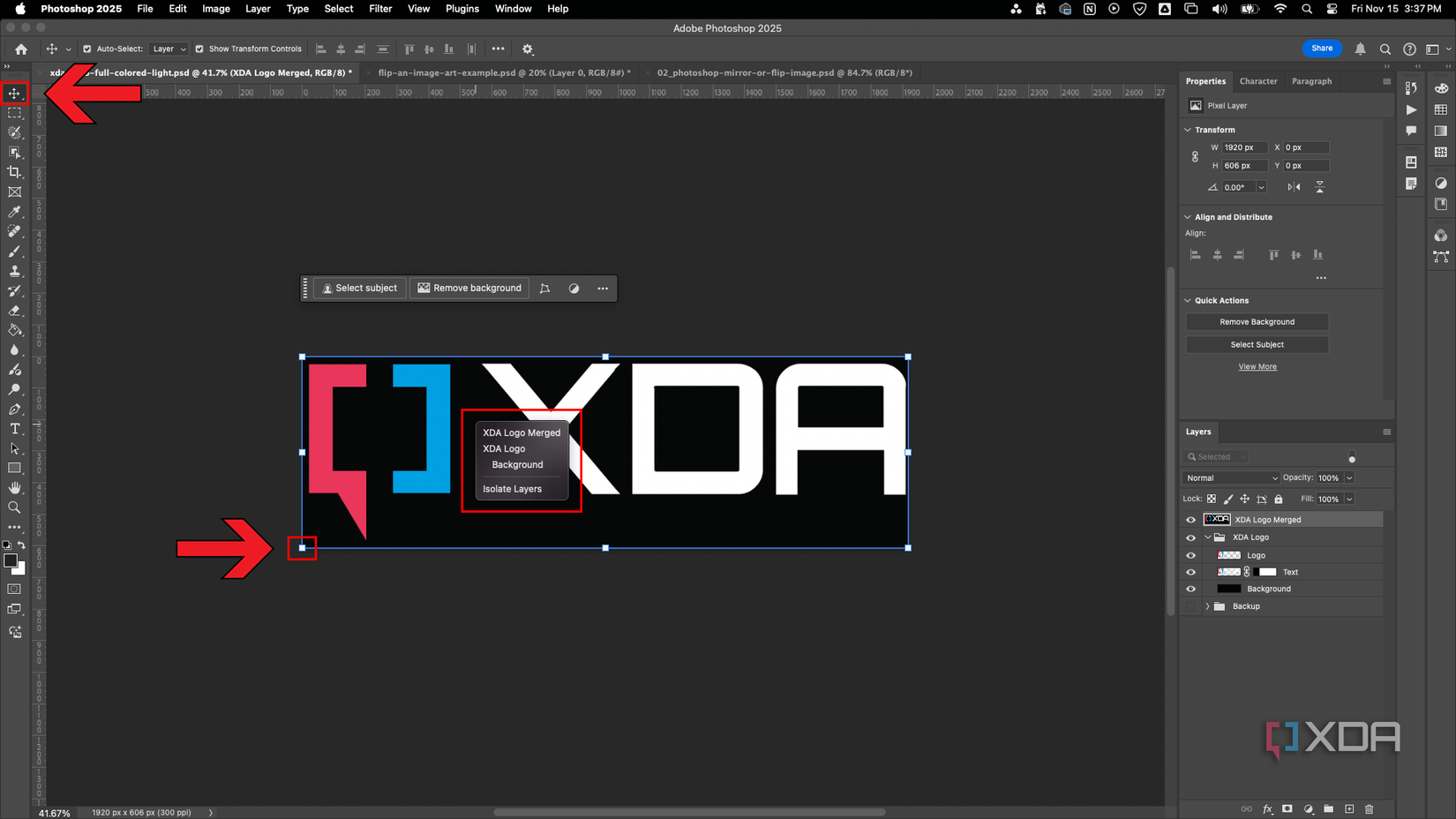Click flip horizontal icon in Transform

(x=1294, y=187)
